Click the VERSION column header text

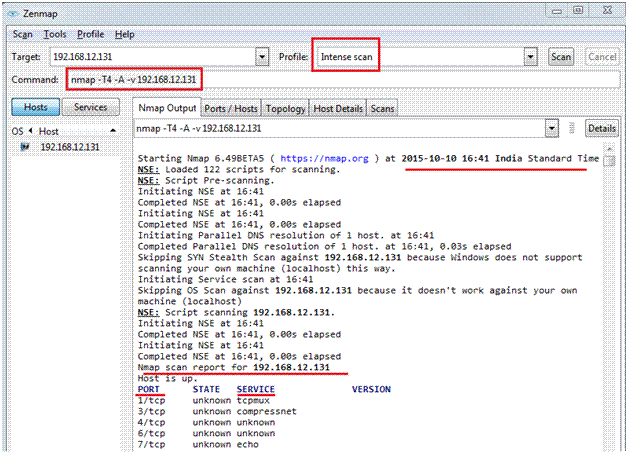point(371,389)
